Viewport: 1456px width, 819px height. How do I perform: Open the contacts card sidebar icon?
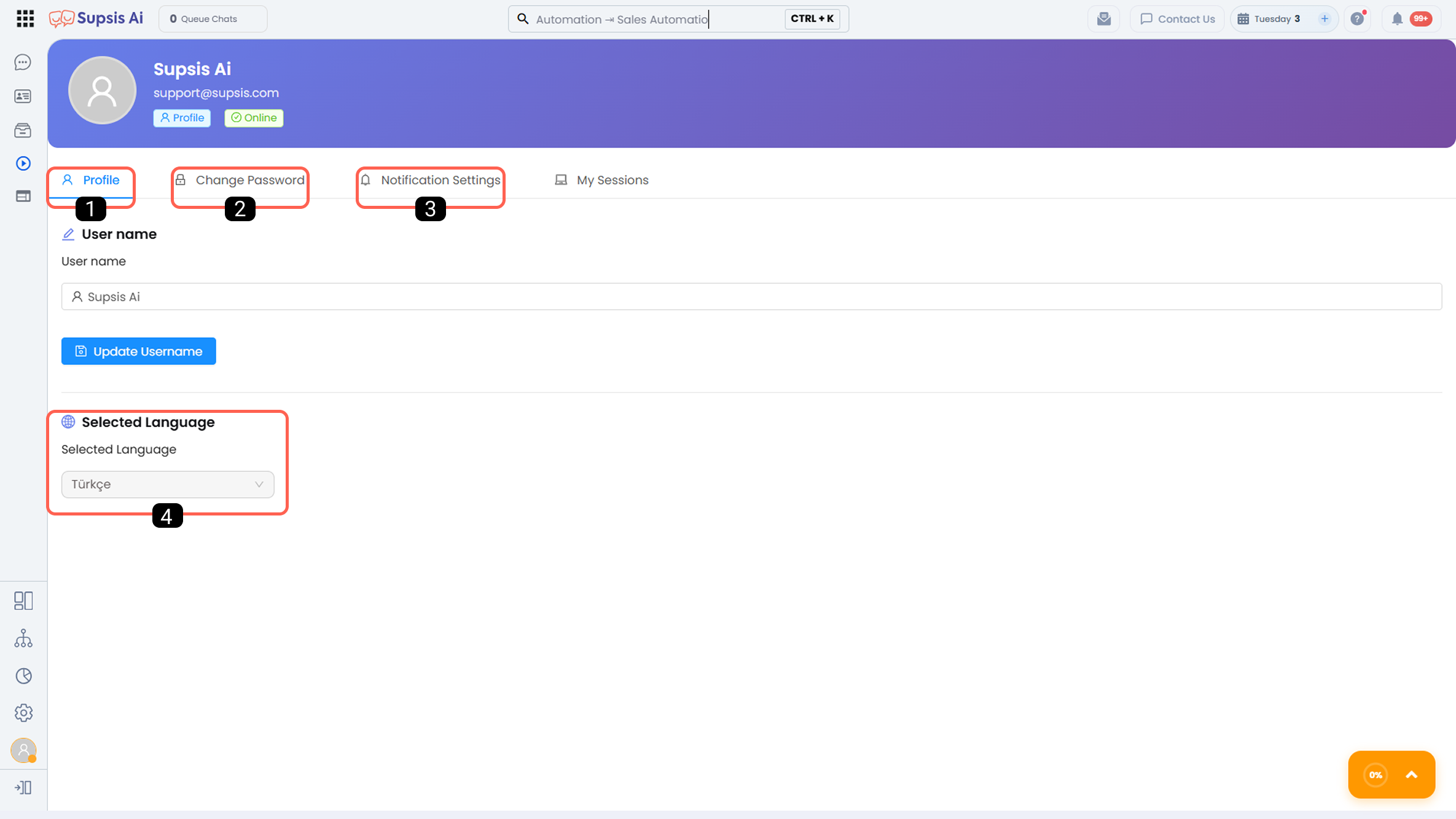click(23, 96)
